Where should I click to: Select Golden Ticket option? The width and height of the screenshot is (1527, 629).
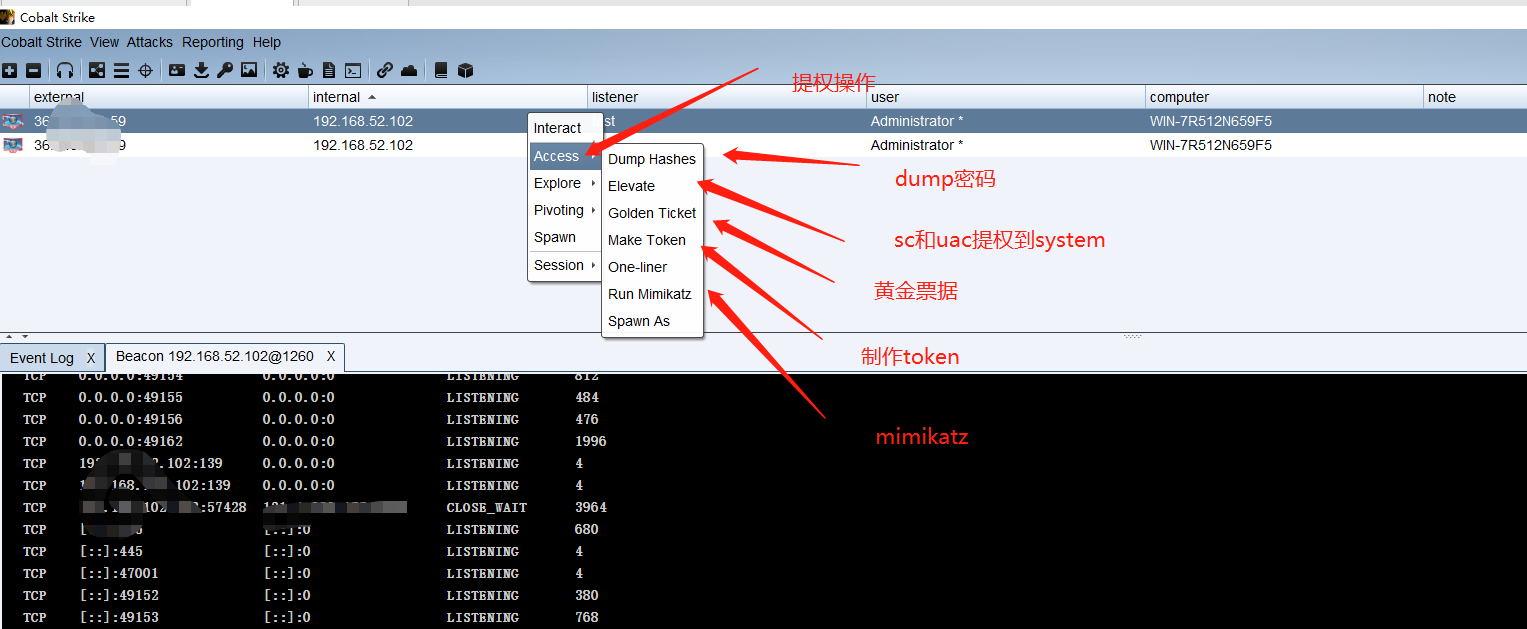(x=652, y=213)
